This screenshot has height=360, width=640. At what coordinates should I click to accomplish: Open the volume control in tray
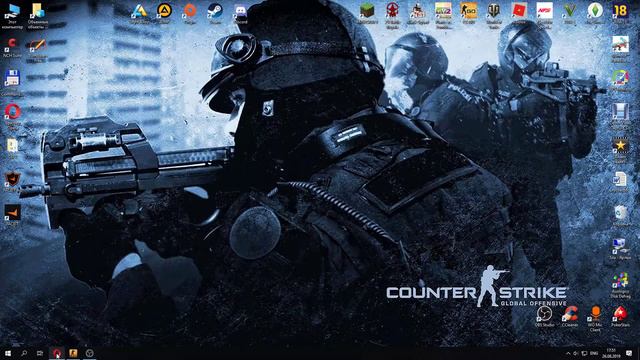click(x=576, y=353)
